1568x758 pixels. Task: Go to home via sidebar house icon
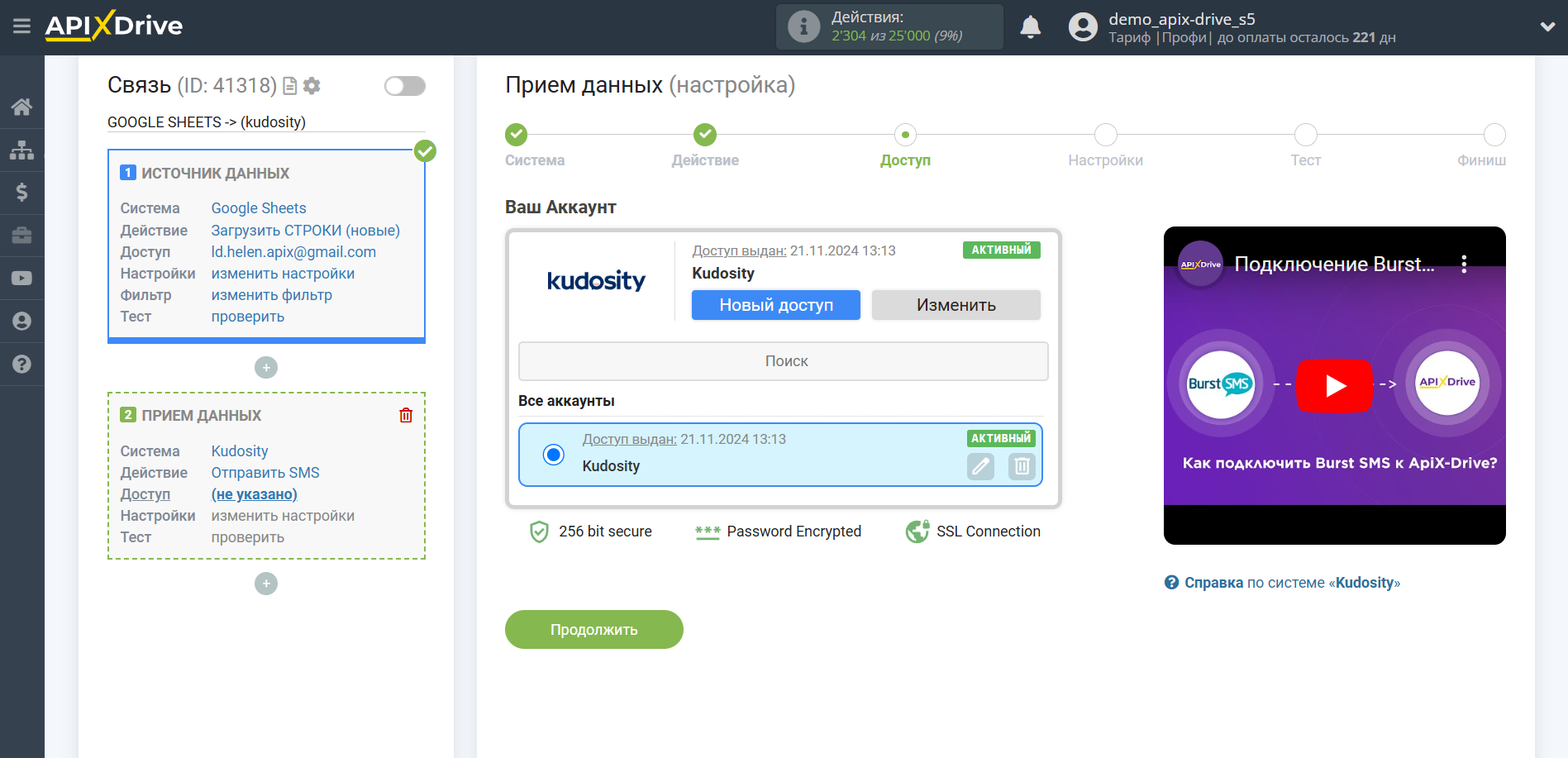tap(21, 107)
